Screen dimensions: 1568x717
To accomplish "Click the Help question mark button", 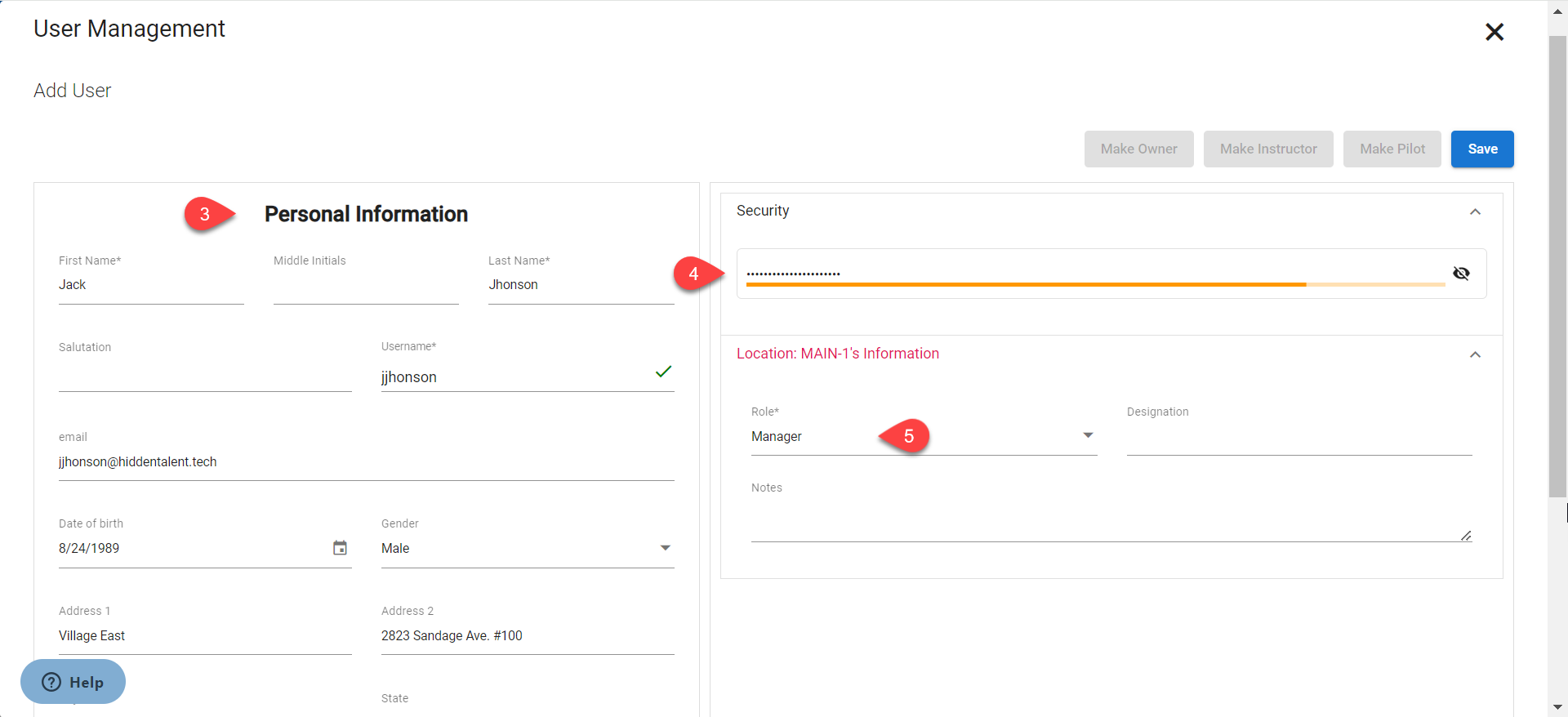I will [x=73, y=682].
